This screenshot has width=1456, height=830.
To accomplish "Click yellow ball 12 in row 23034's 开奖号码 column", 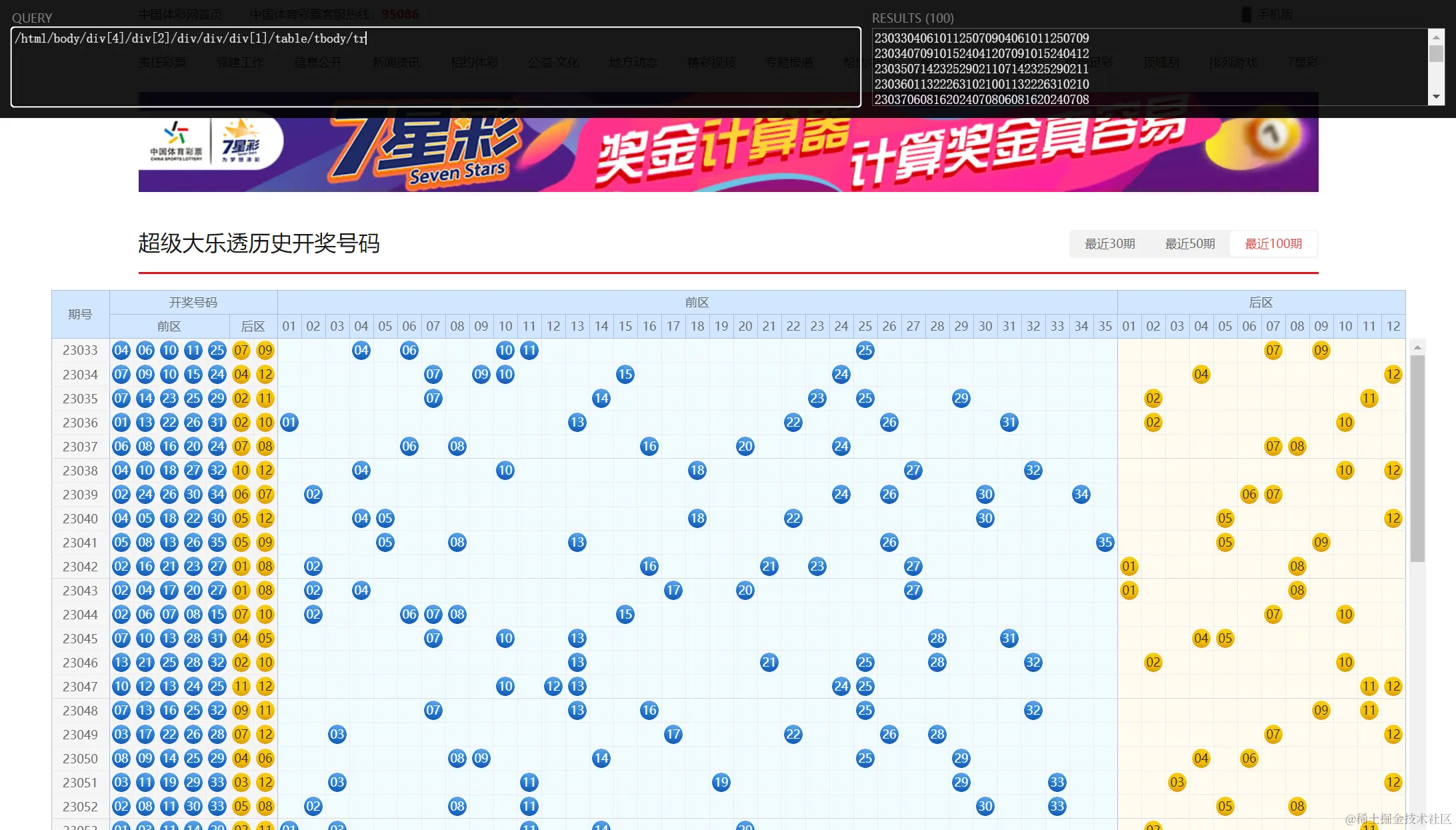I will [x=265, y=374].
